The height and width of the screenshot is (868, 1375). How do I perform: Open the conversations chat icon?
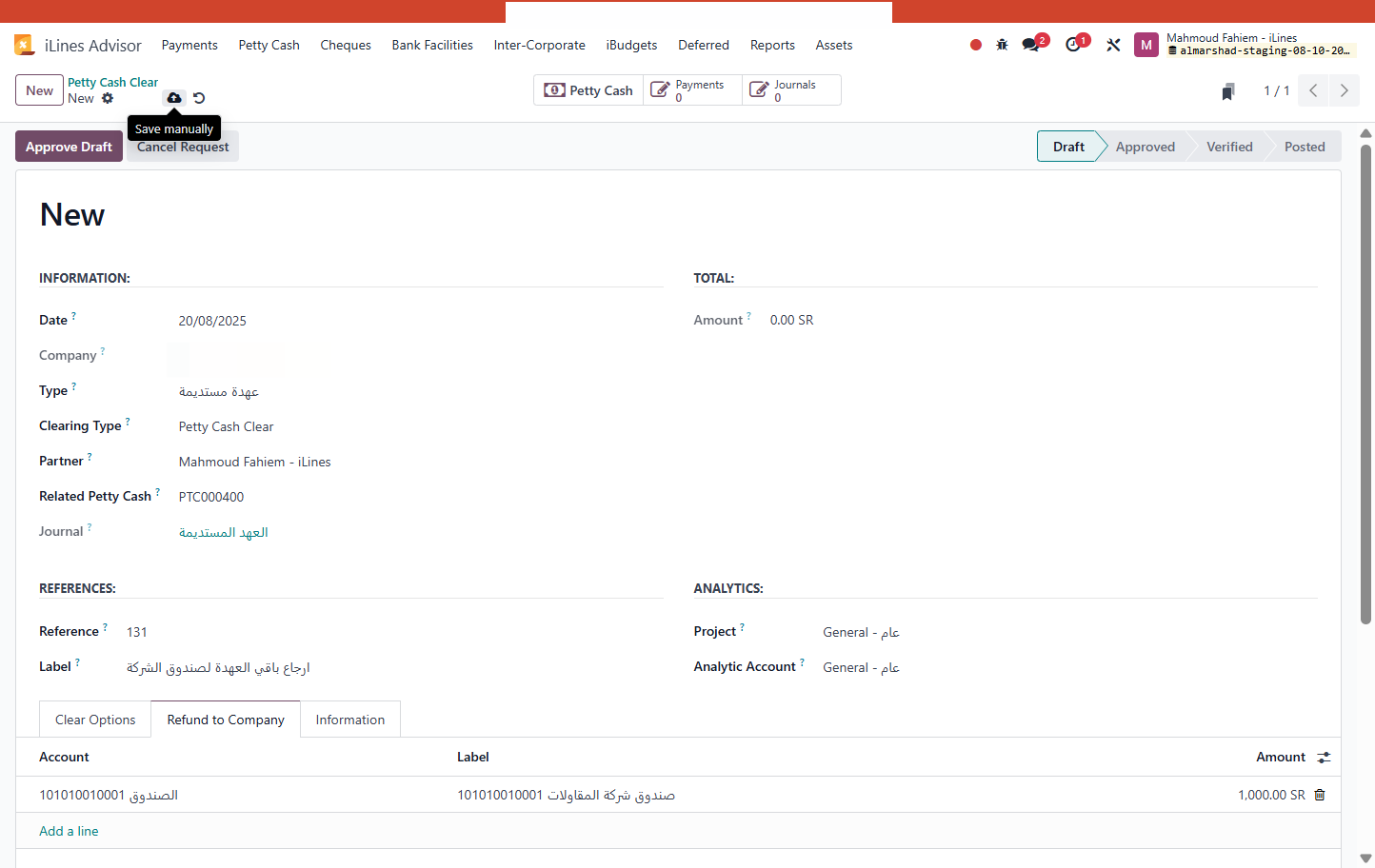(x=1031, y=45)
